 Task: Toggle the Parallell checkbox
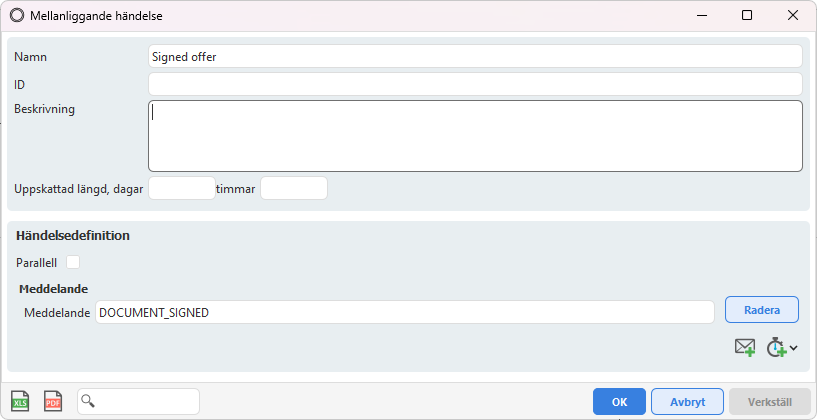[73, 262]
